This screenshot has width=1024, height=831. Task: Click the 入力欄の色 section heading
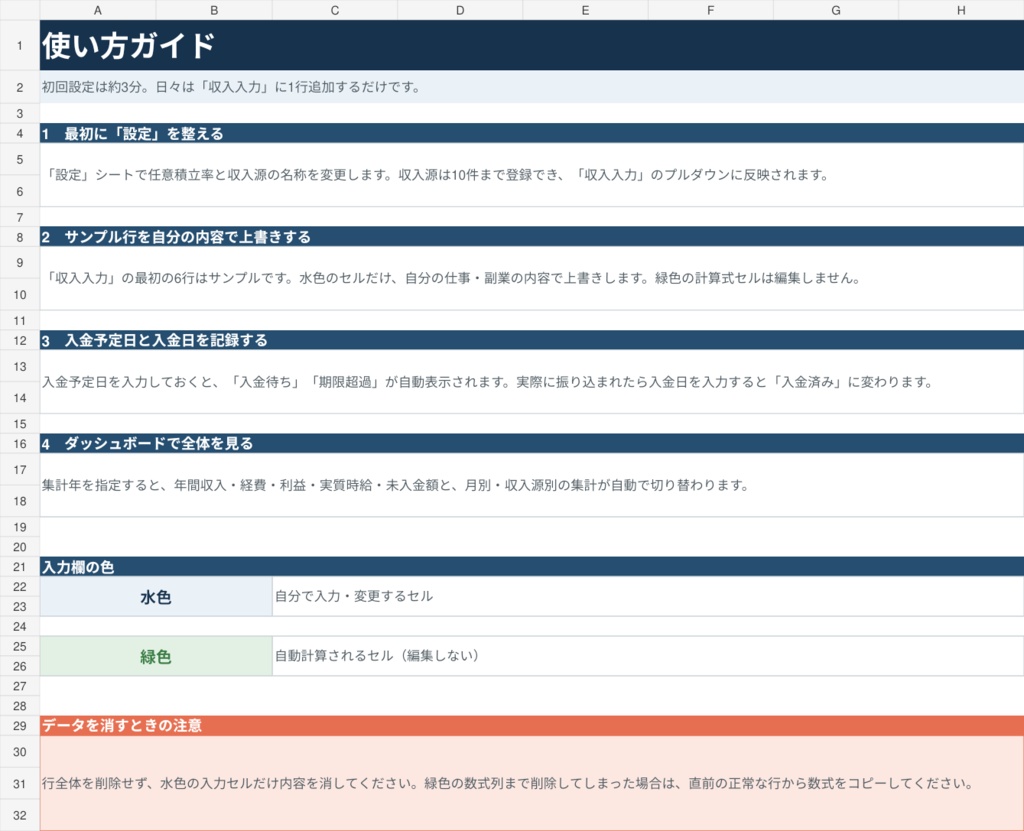tap(532, 566)
